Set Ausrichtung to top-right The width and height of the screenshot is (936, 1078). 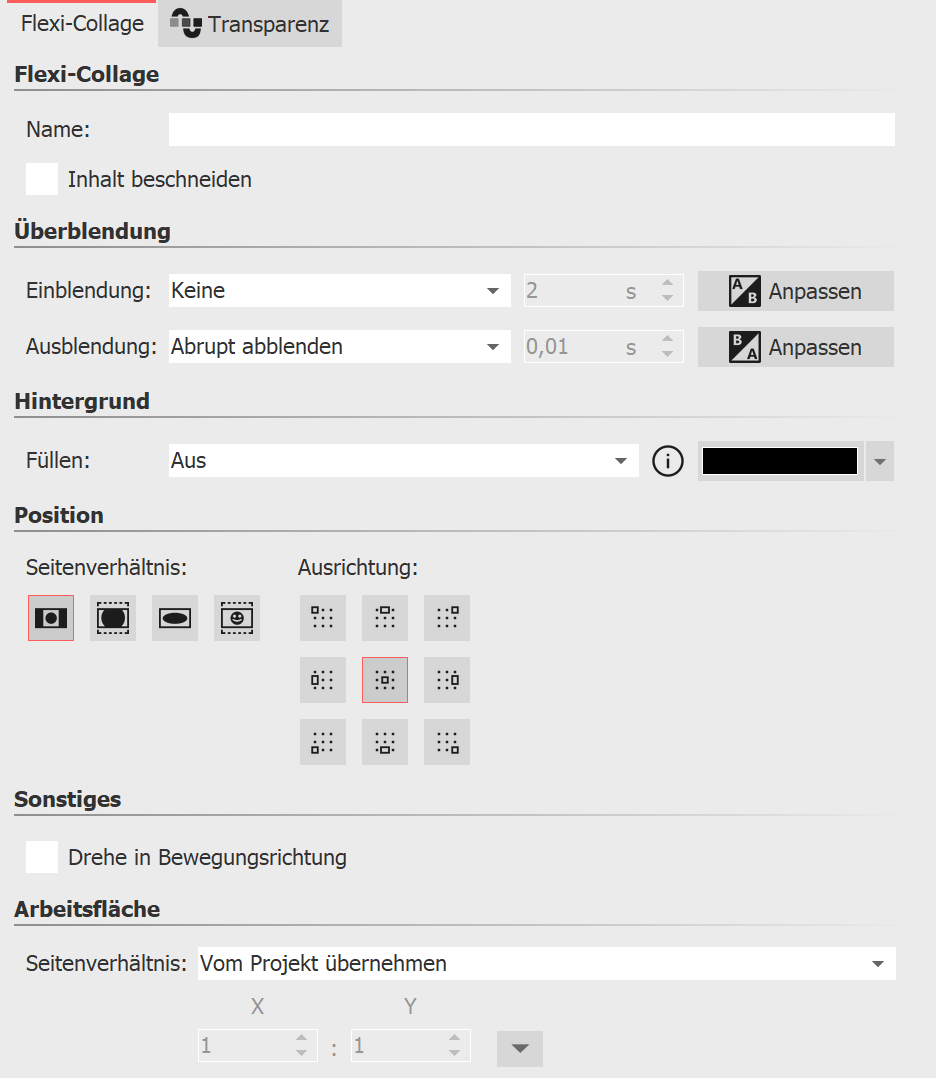pyautogui.click(x=447, y=618)
